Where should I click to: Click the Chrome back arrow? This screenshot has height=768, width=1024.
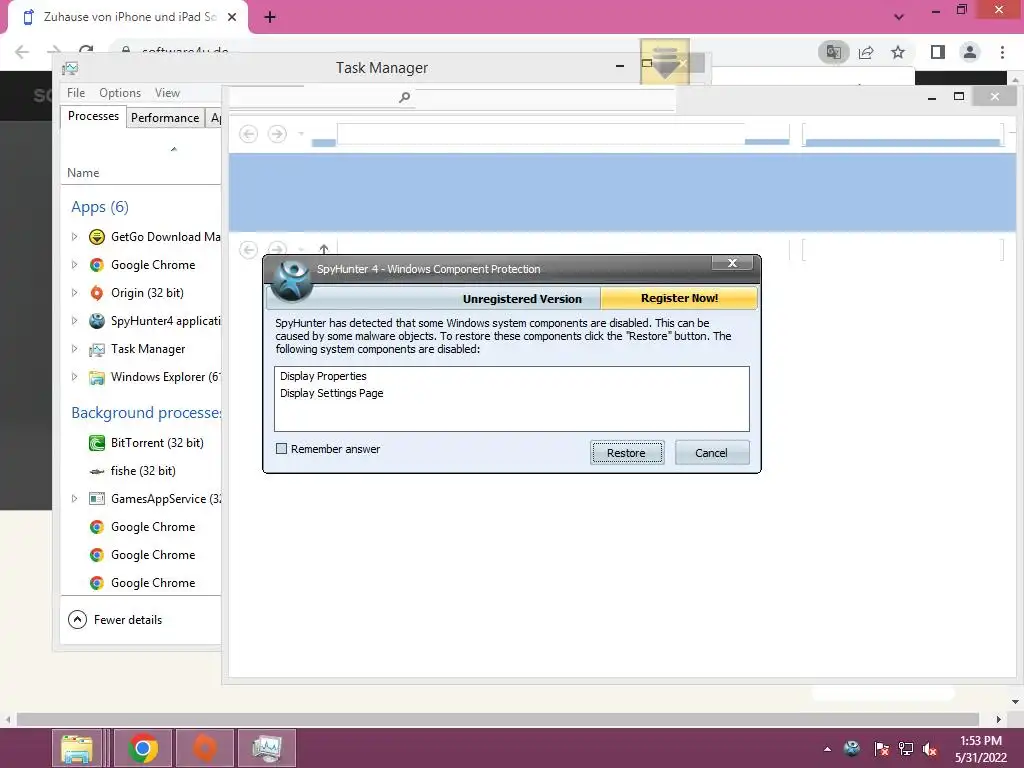22,52
